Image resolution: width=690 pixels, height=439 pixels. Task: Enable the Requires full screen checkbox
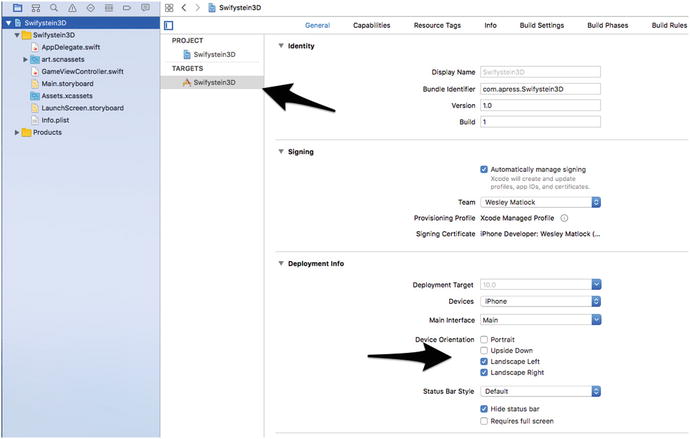point(484,421)
